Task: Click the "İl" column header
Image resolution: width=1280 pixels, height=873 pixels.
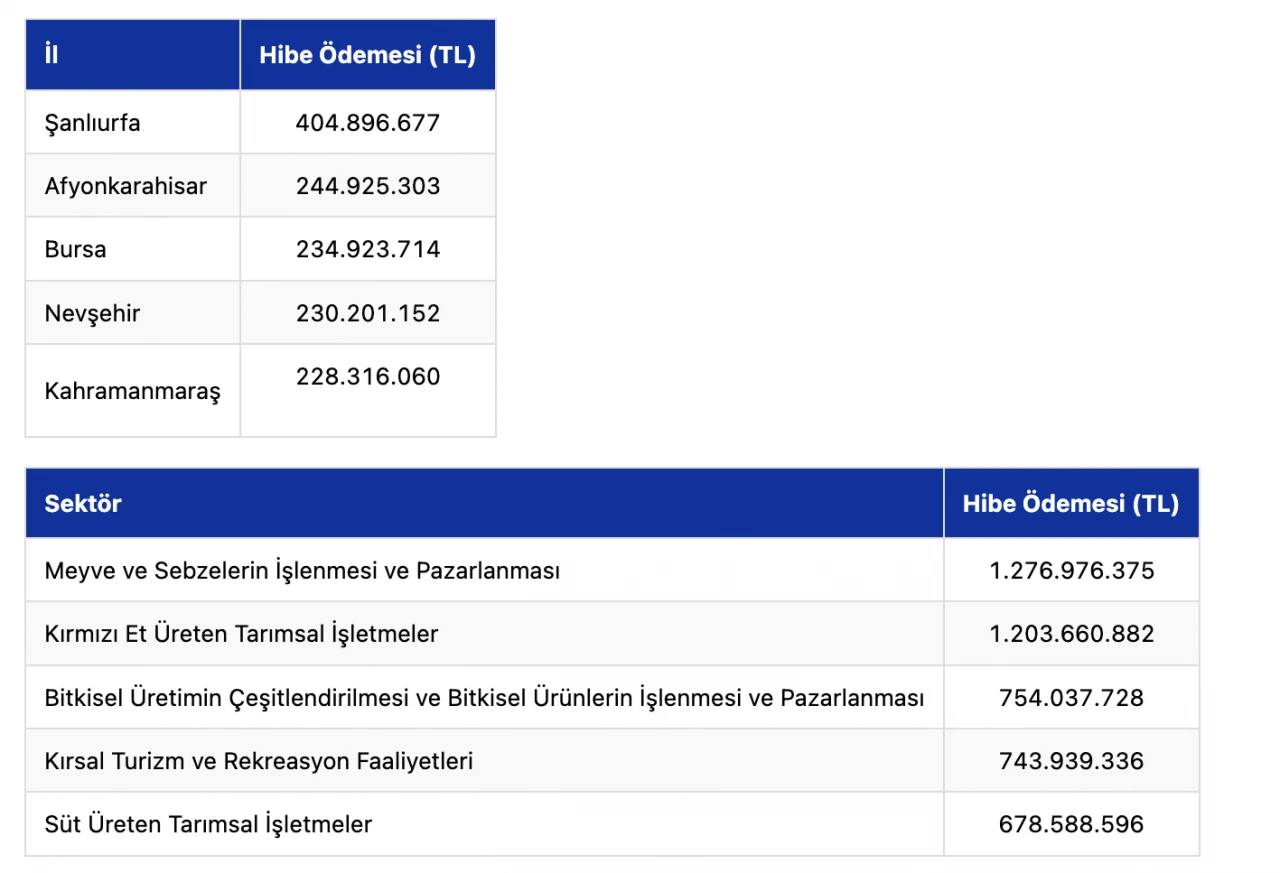Action: pyautogui.click(x=52, y=55)
